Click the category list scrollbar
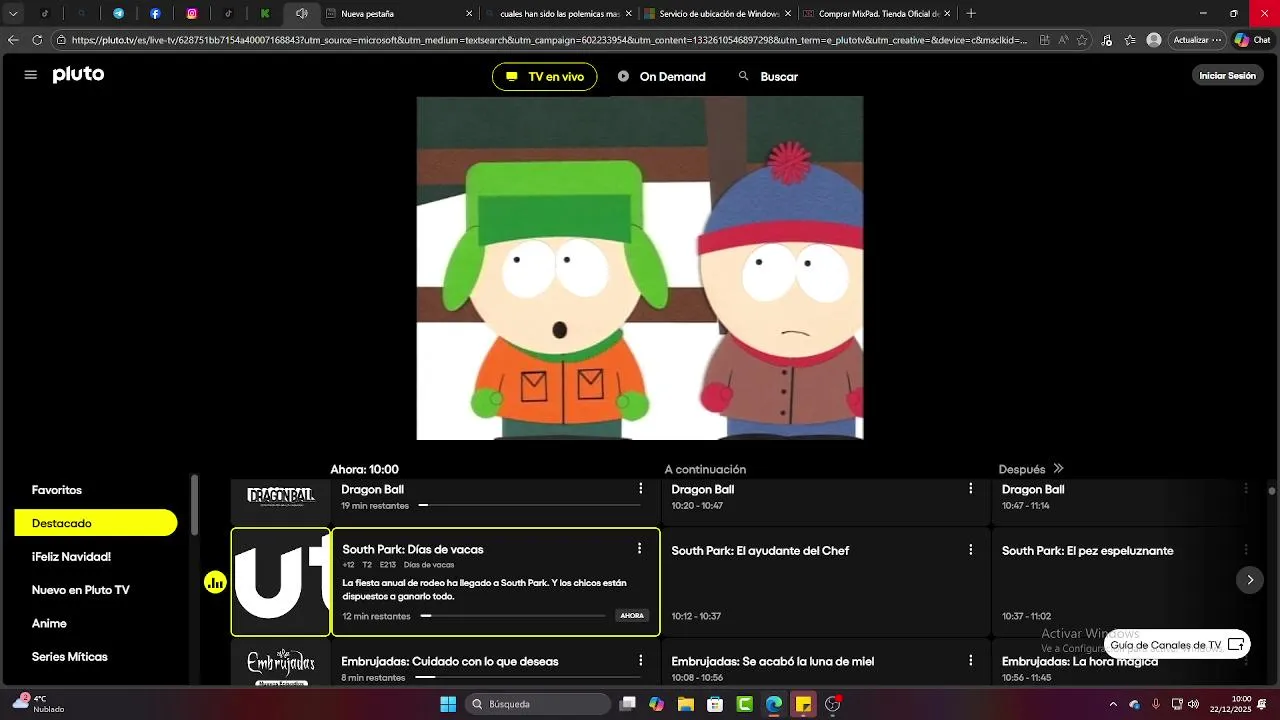 (194, 505)
